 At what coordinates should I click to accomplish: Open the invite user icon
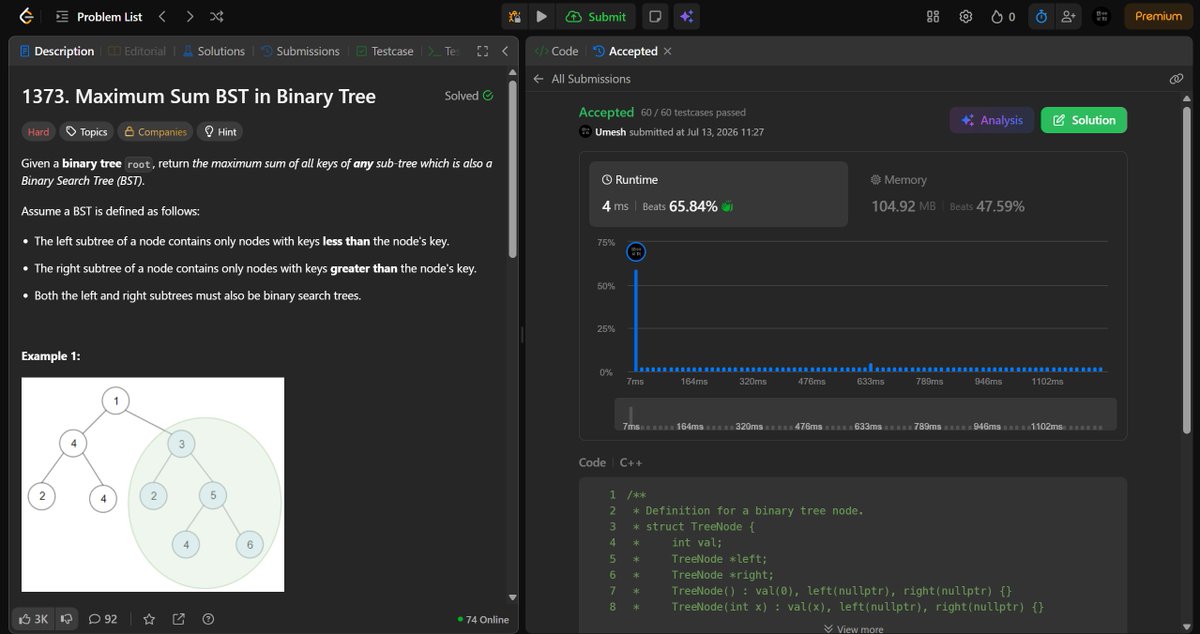click(1069, 17)
